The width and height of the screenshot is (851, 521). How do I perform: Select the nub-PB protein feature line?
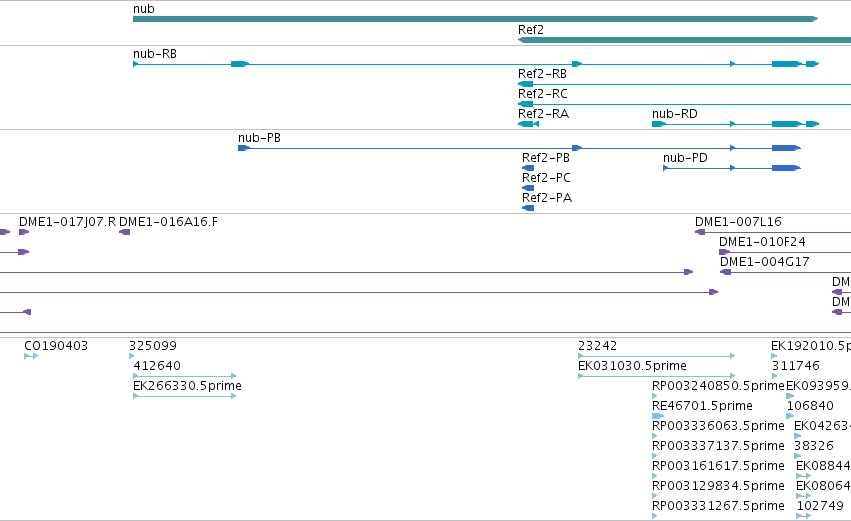(519, 148)
